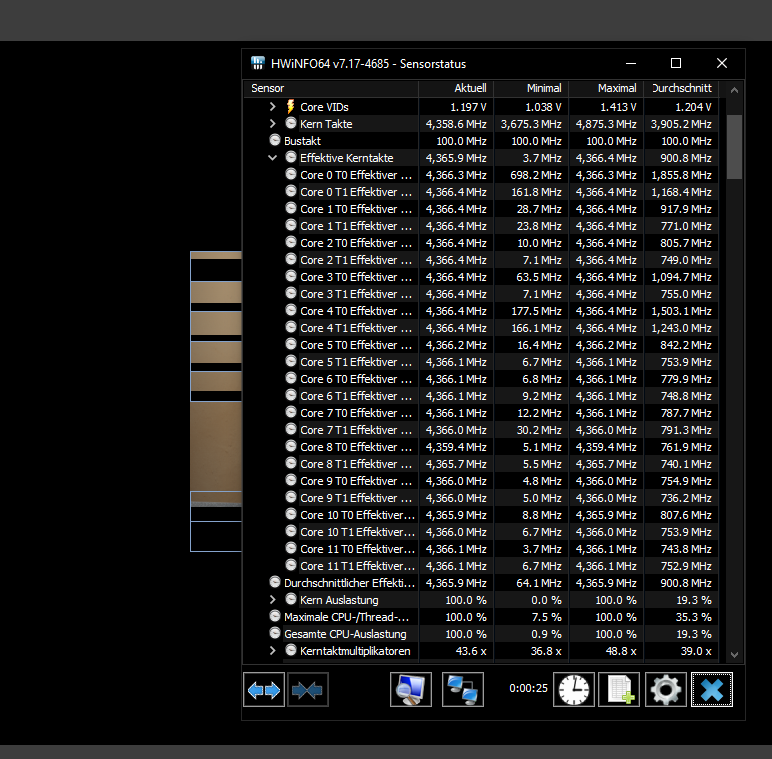Image resolution: width=772 pixels, height=759 pixels.
Task: Click the Maximale CPU-/Thread sensor icon
Action: [x=275, y=616]
